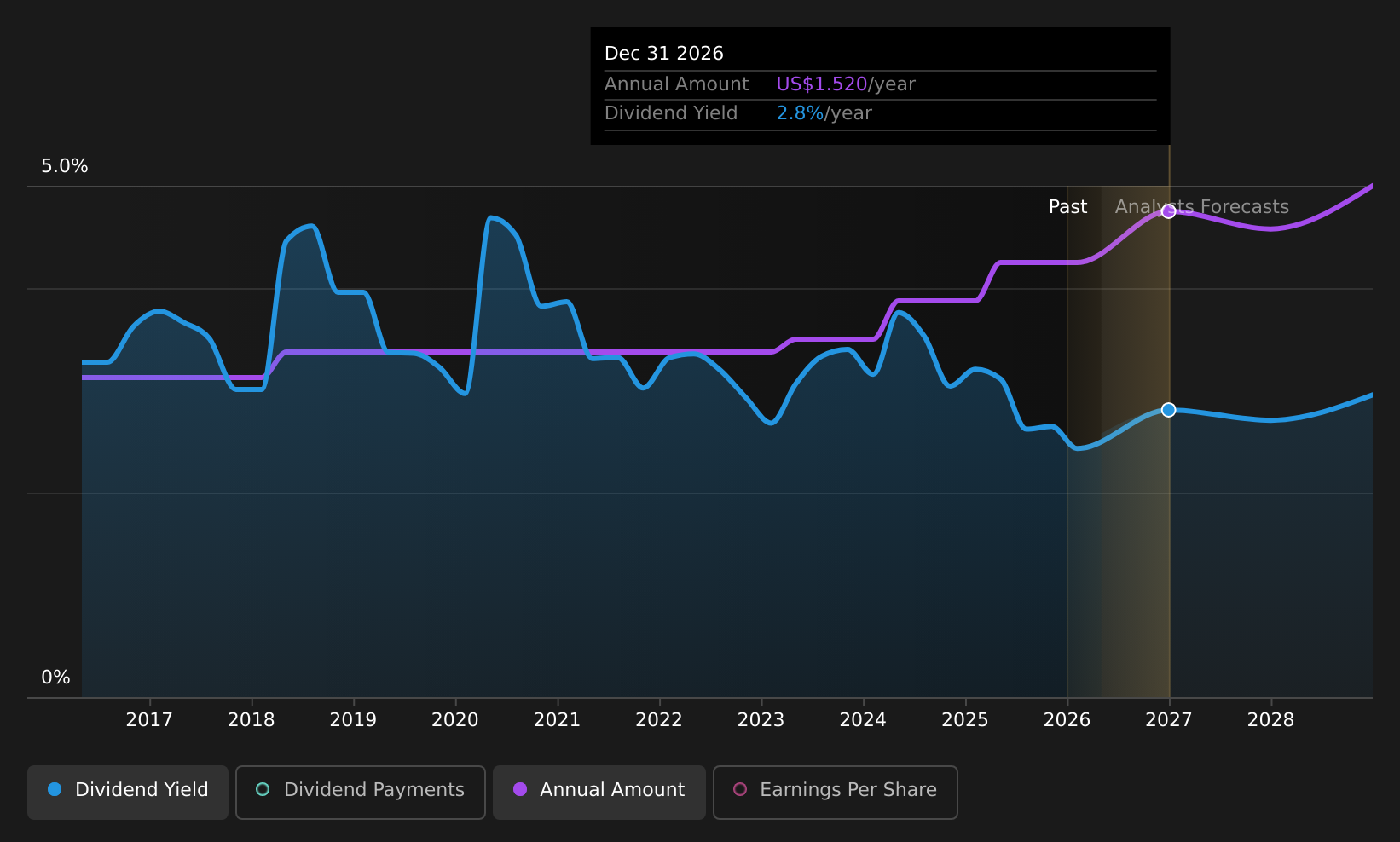Click the 2025 x-axis label
Screen dimensions: 1400x842
[965, 720]
